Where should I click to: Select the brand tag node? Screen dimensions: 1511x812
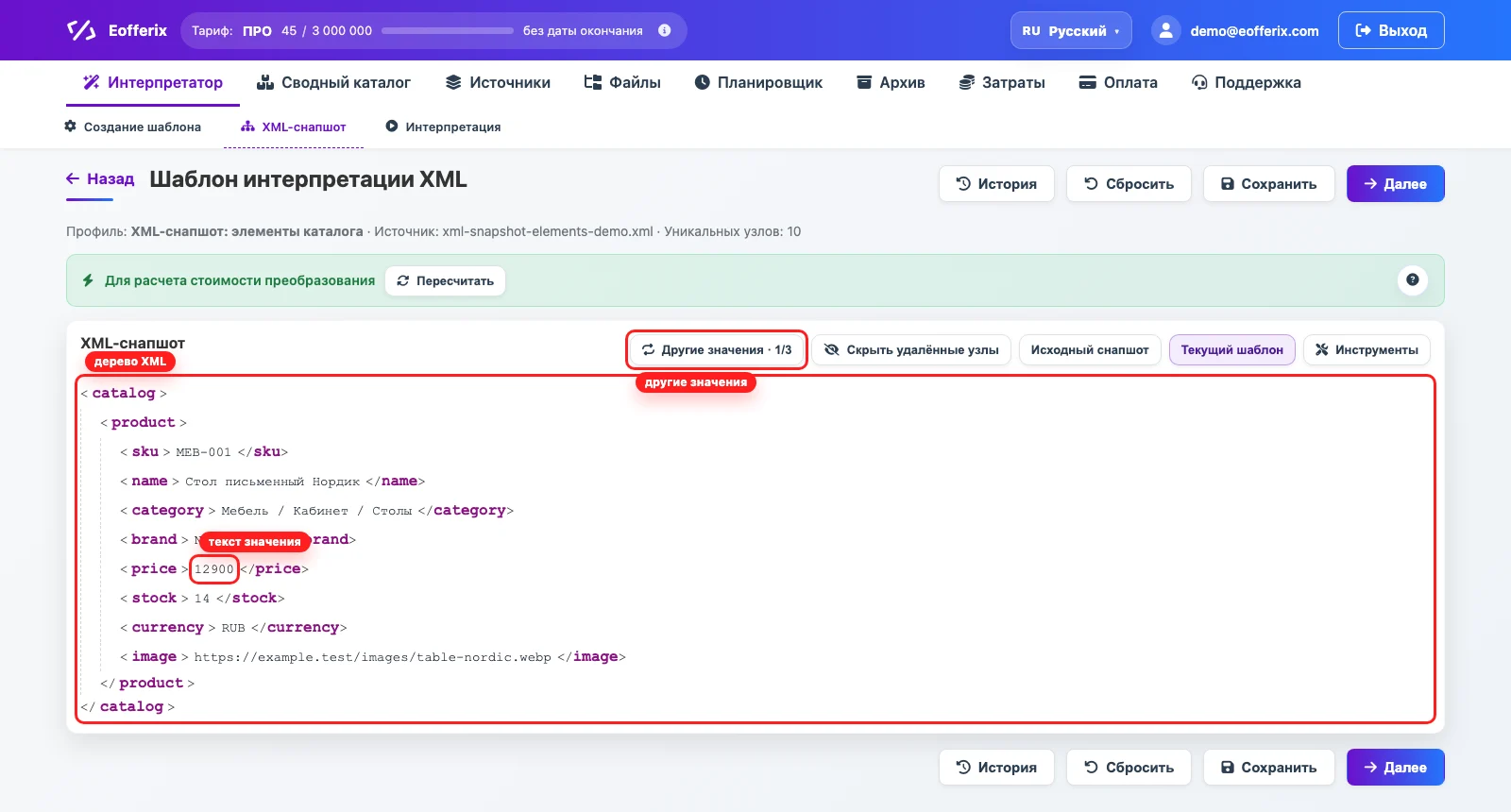point(154,539)
